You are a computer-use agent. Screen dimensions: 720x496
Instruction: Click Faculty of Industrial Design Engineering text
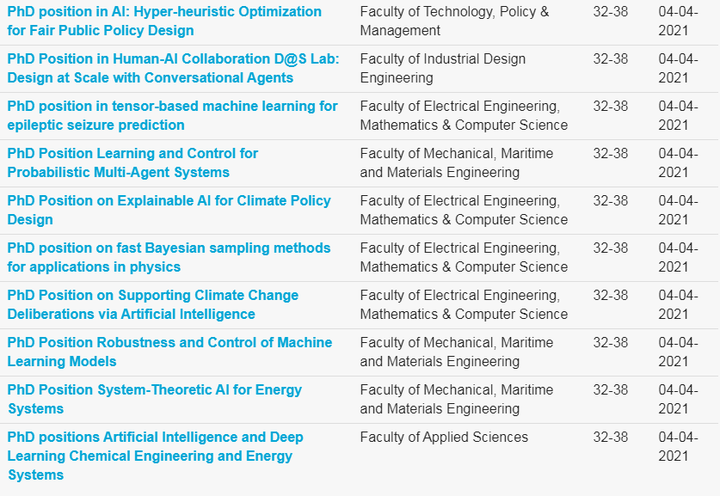(442, 68)
